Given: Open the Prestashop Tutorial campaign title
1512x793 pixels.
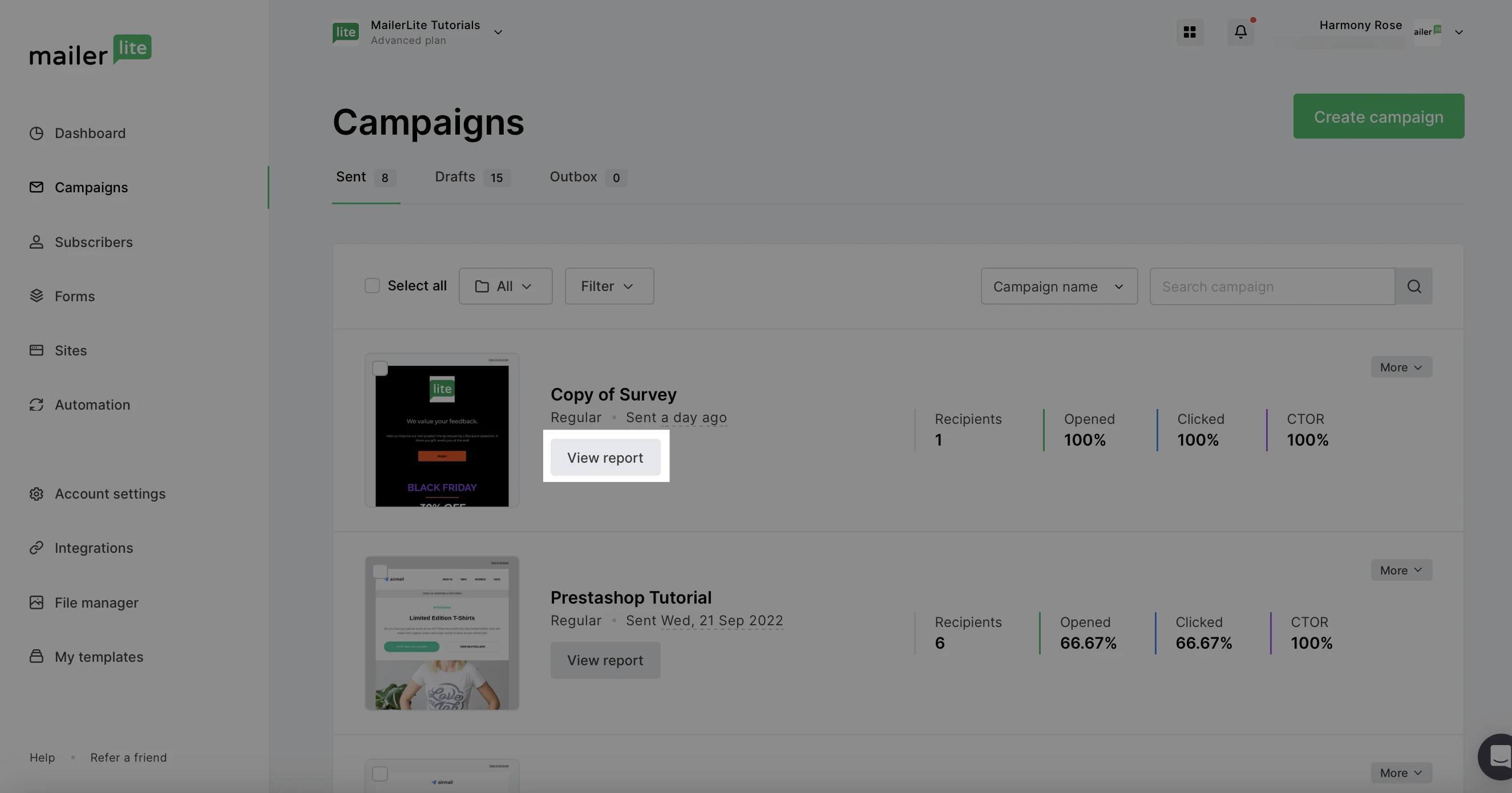Looking at the screenshot, I should point(631,597).
